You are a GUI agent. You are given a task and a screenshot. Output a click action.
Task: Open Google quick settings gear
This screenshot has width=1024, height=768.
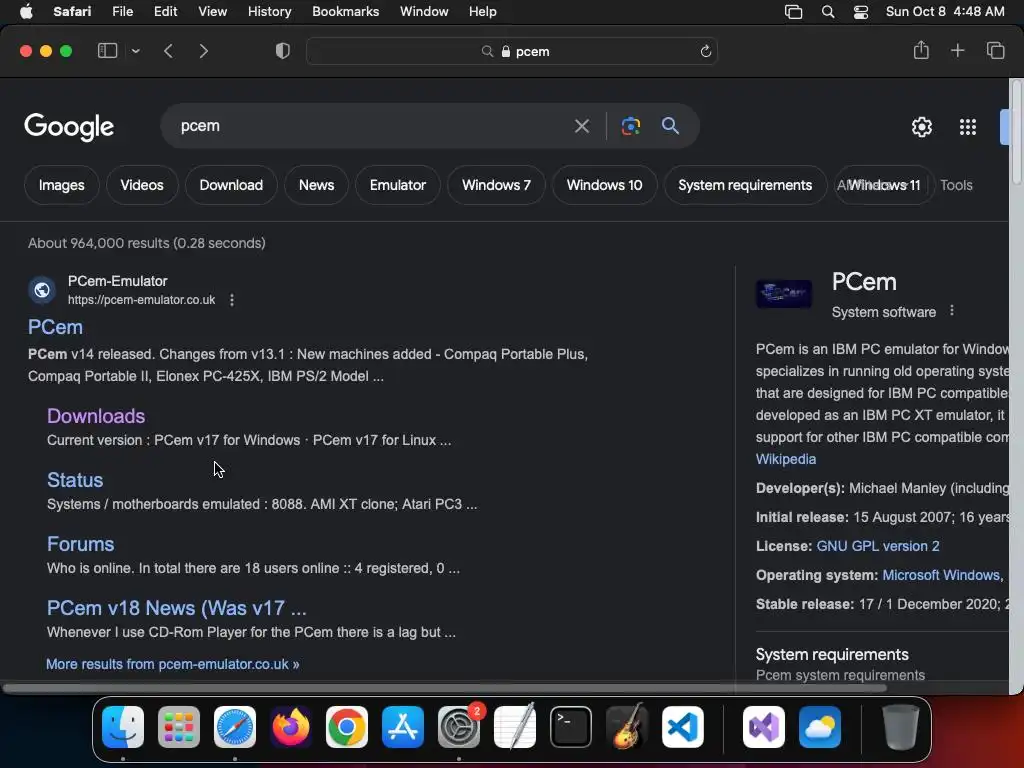coord(921,127)
